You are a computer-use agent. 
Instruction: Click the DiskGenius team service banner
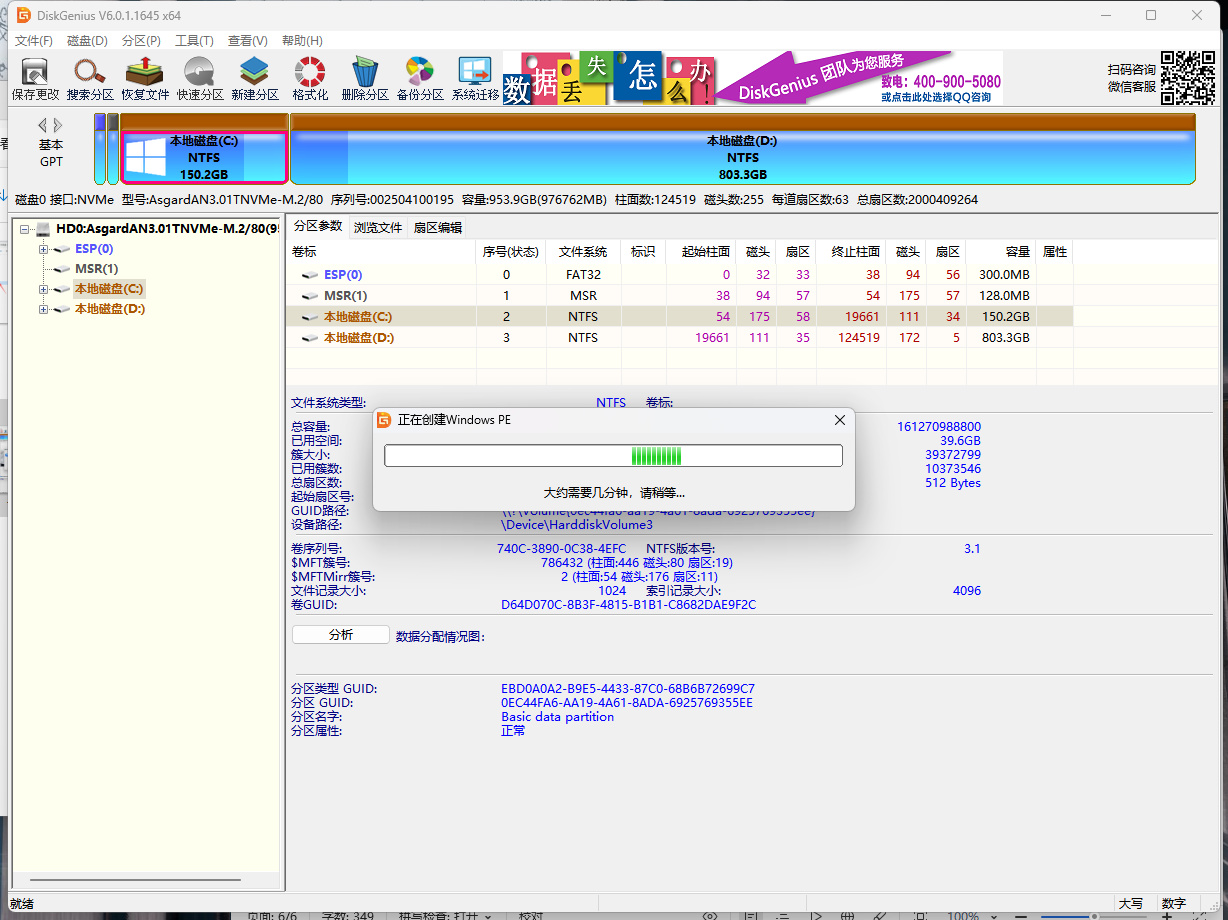point(860,78)
